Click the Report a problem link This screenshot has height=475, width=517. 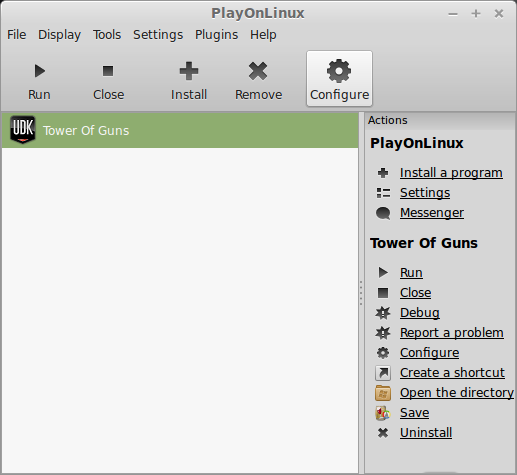(x=452, y=333)
